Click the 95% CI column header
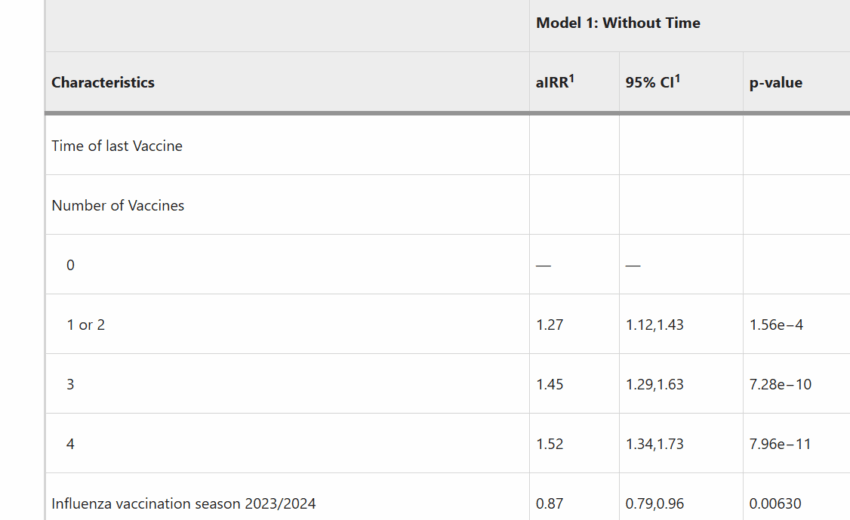This screenshot has width=850, height=520. [653, 82]
